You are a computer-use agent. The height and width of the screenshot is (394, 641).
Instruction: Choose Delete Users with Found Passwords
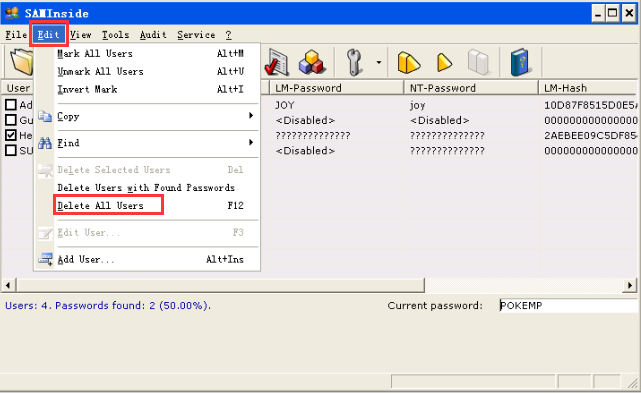click(147, 188)
